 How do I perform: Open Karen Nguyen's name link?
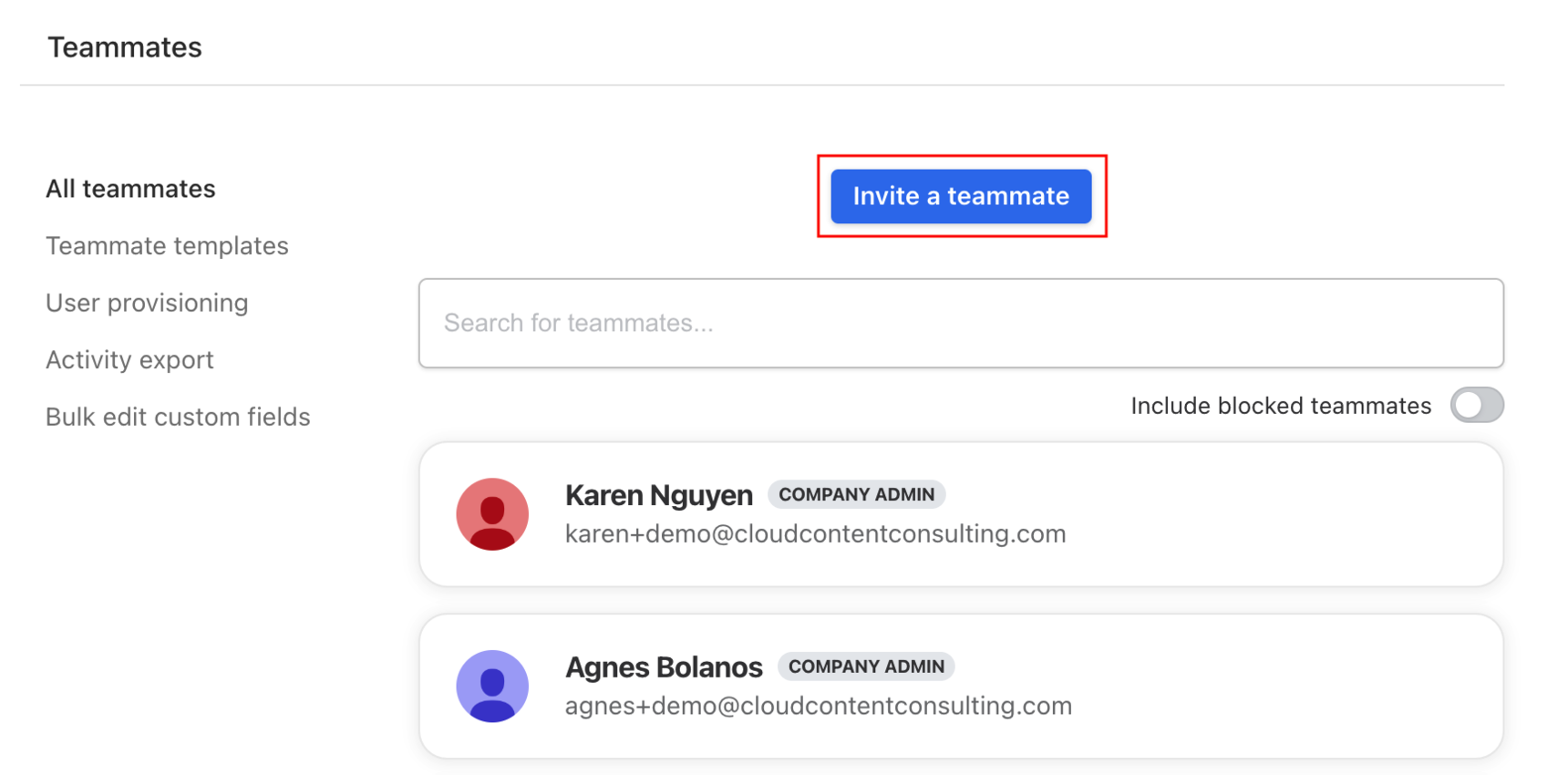click(659, 495)
